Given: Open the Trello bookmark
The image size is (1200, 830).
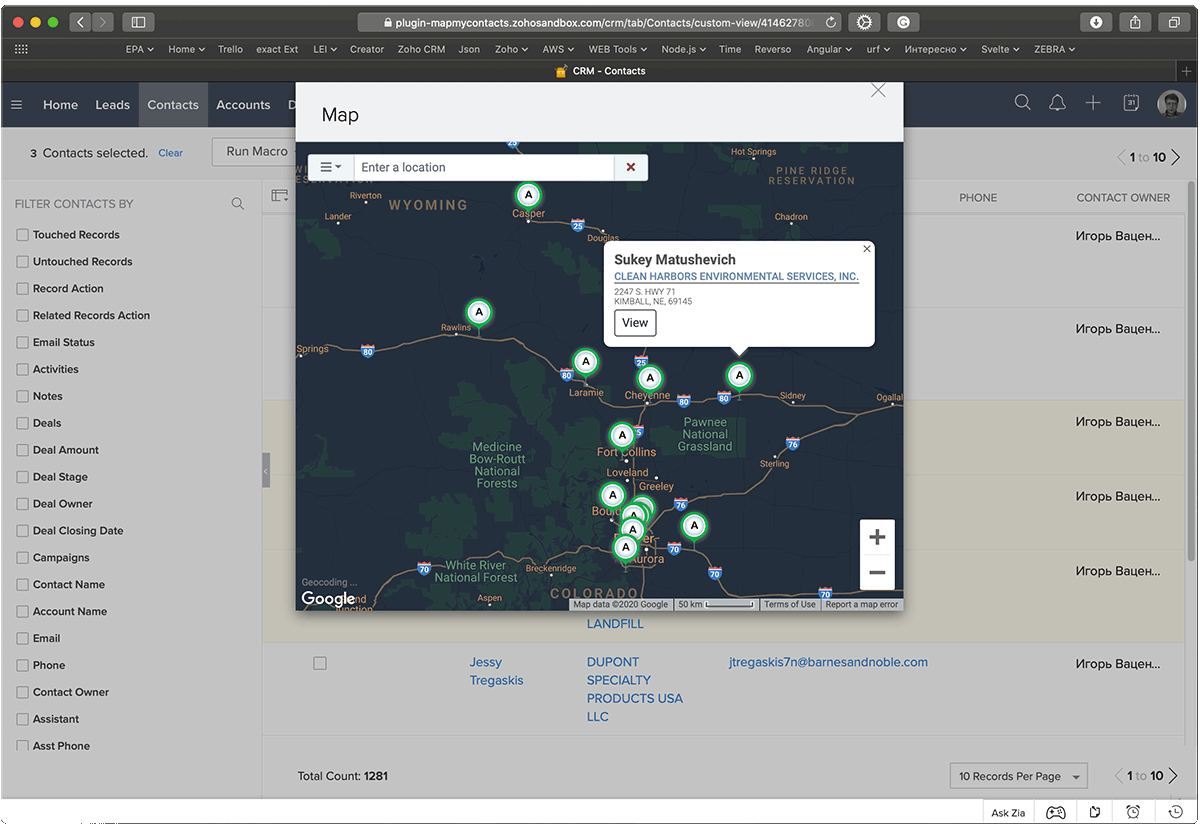Looking at the screenshot, I should pos(230,49).
